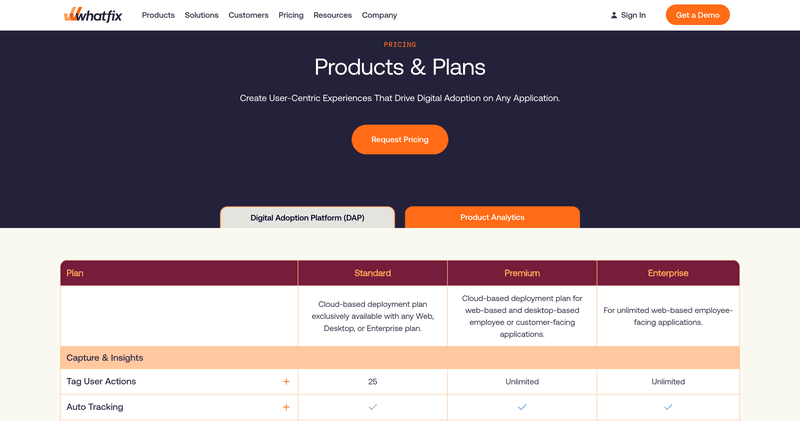Open the Customers menu

tap(248, 15)
